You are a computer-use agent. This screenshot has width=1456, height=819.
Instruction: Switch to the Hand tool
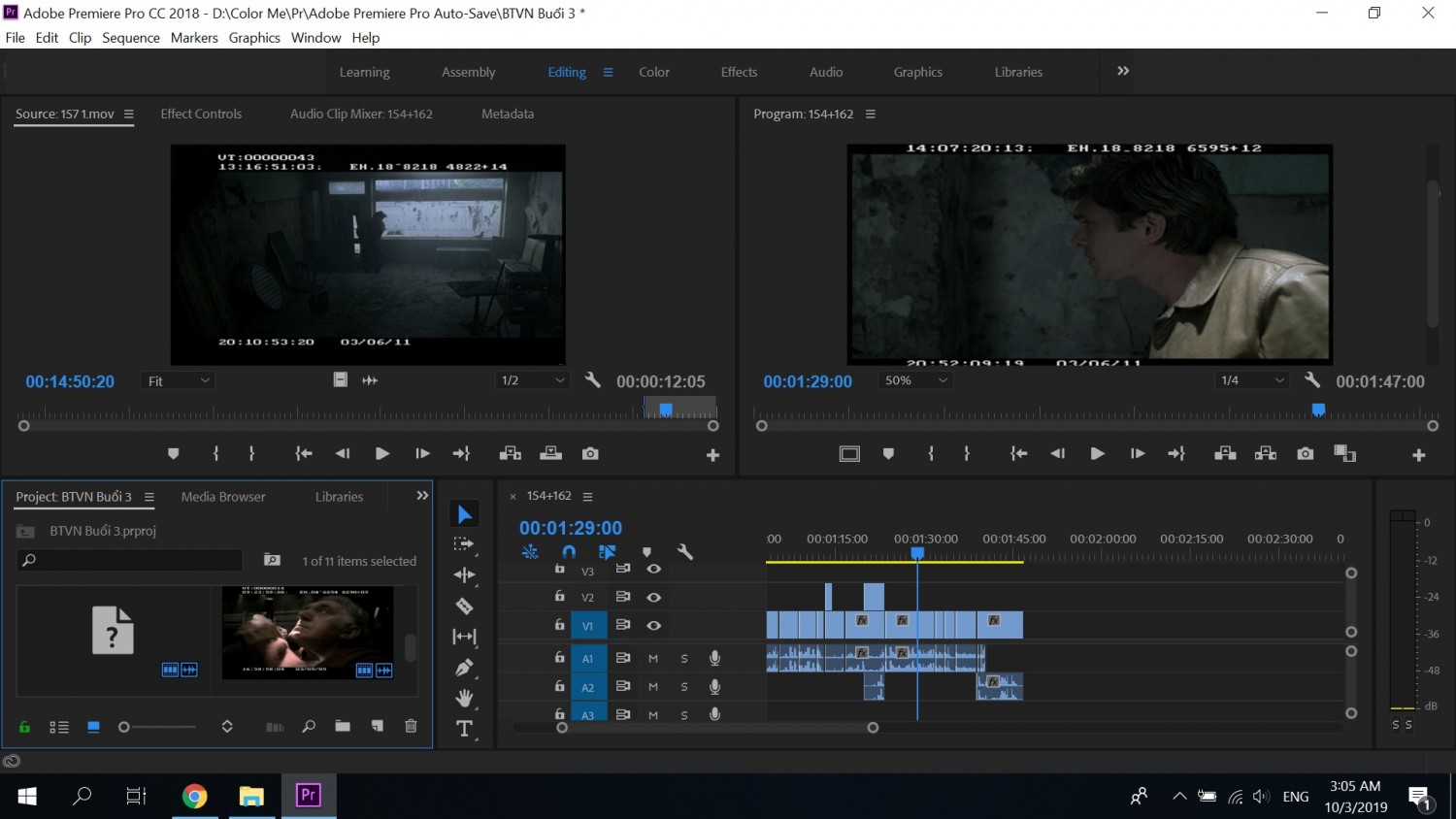464,698
